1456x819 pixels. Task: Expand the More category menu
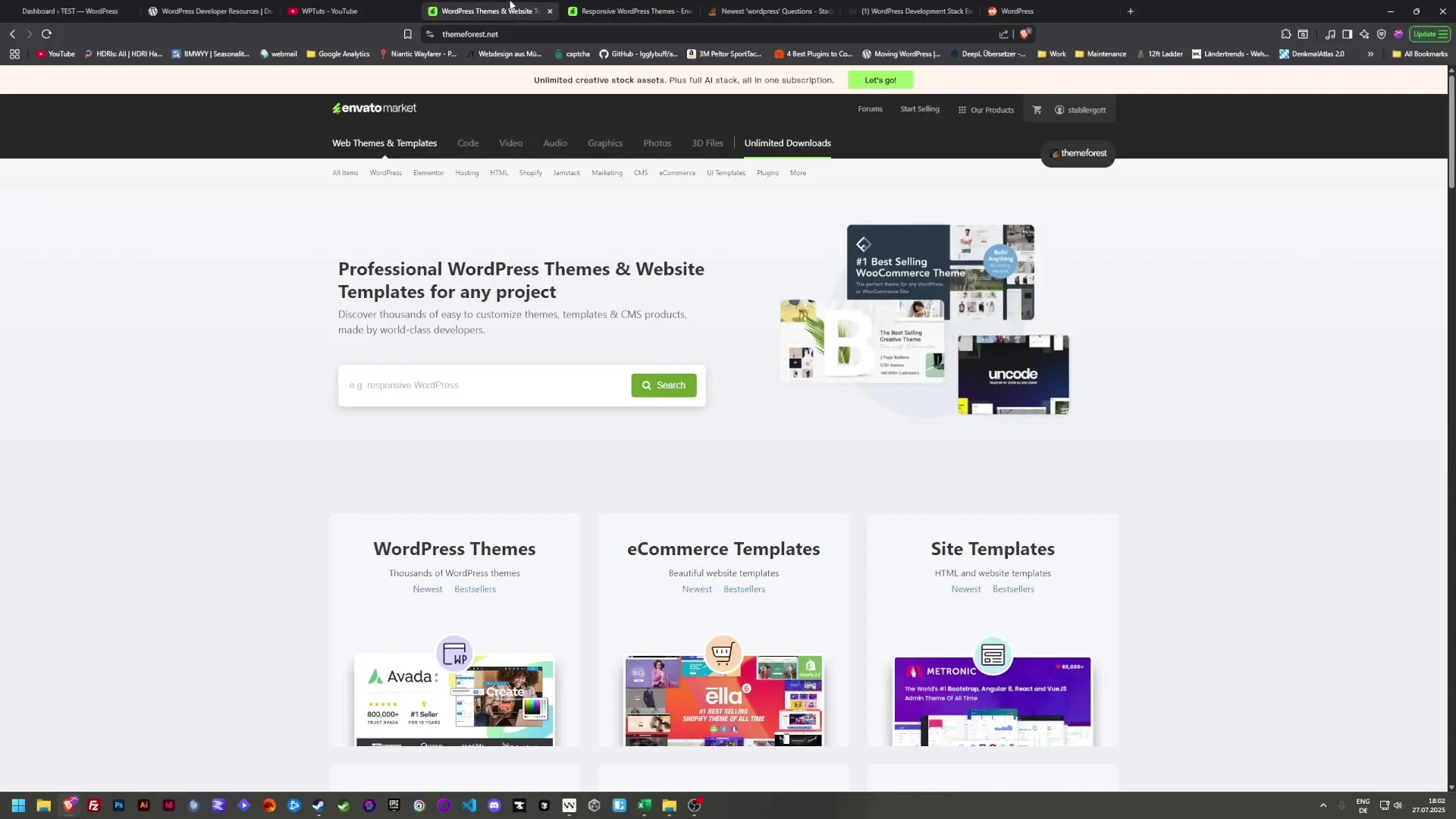[x=798, y=172]
